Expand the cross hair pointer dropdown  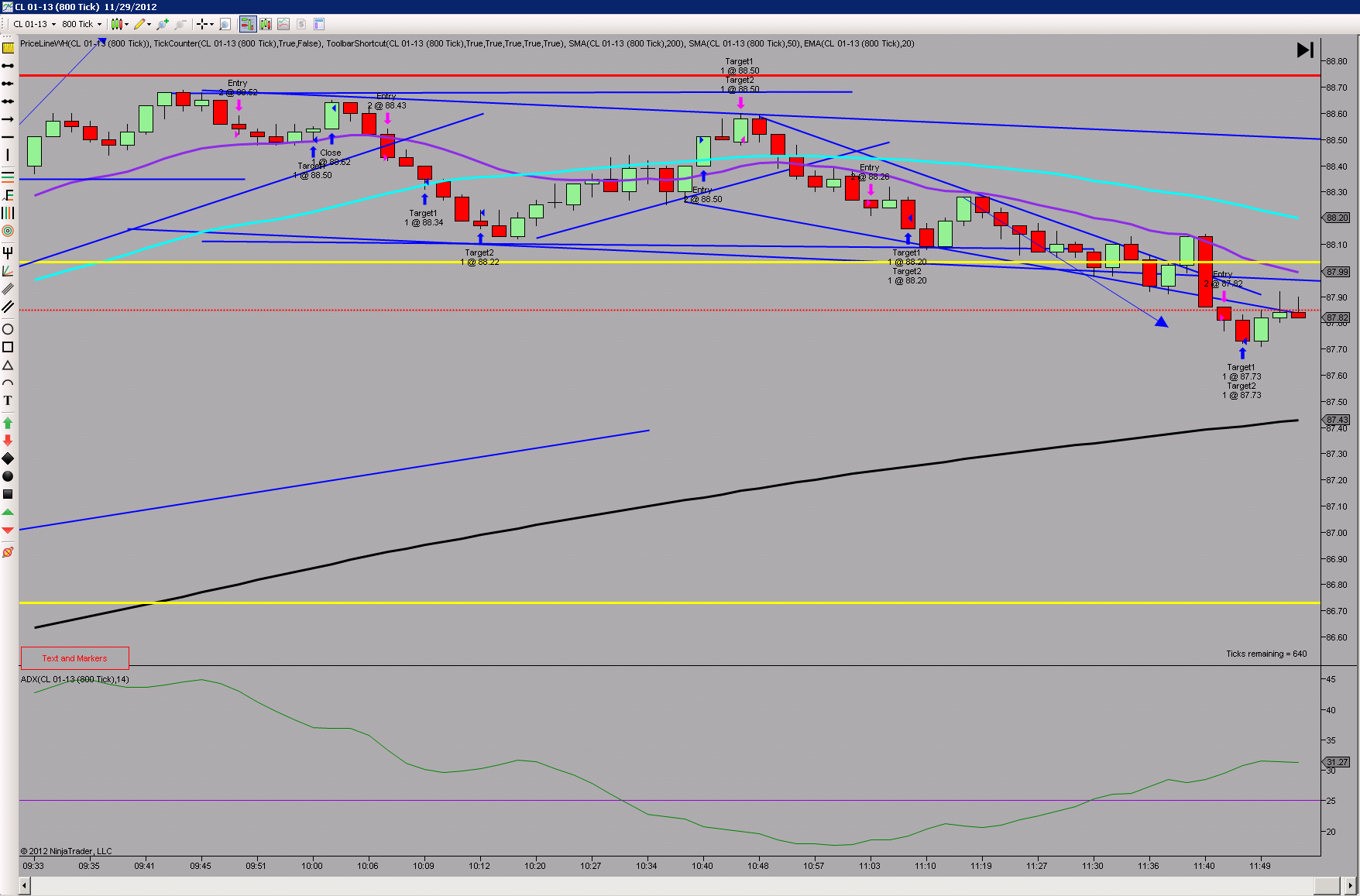(x=211, y=24)
